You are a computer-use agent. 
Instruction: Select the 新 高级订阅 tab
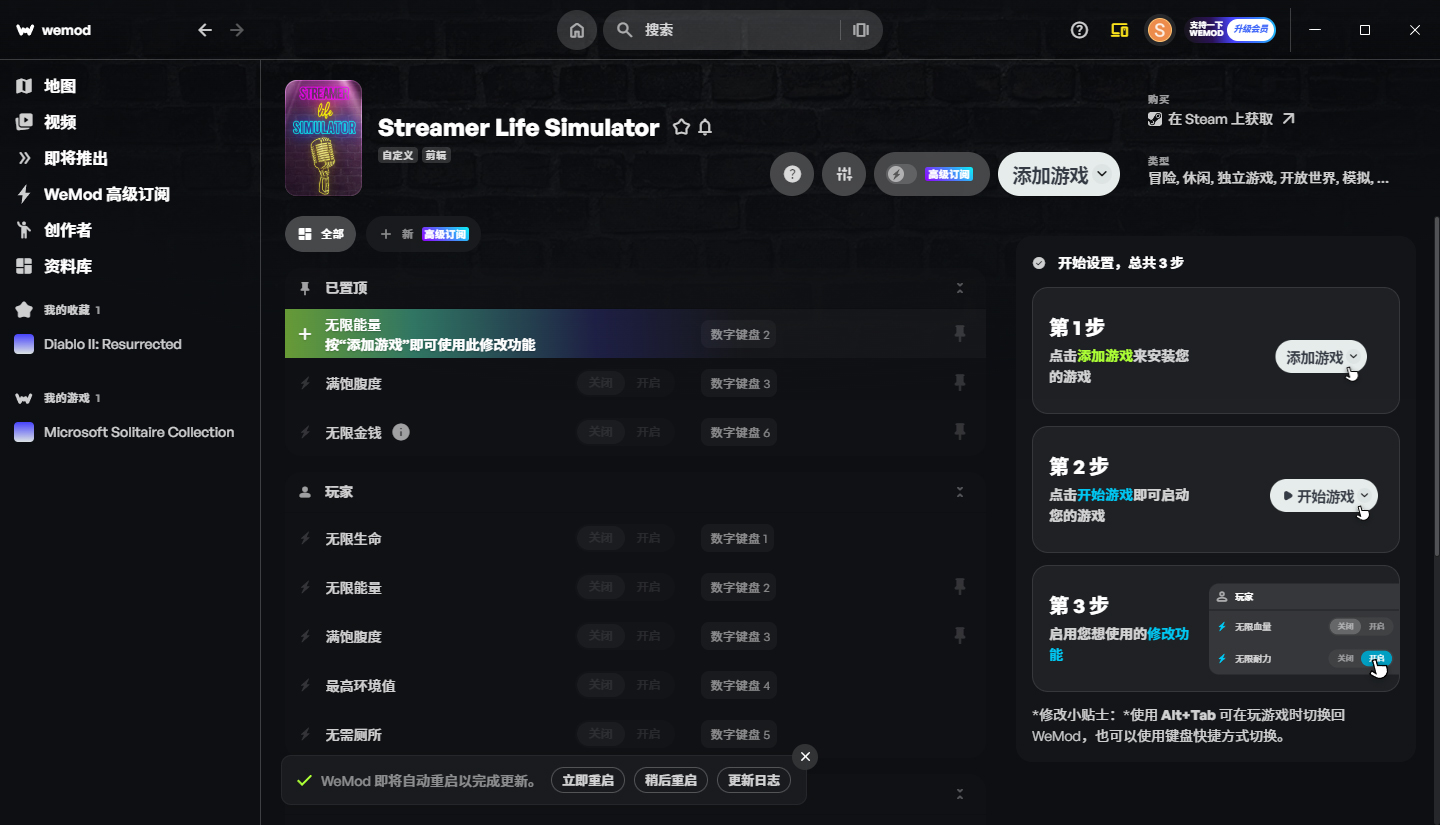pyautogui.click(x=423, y=234)
